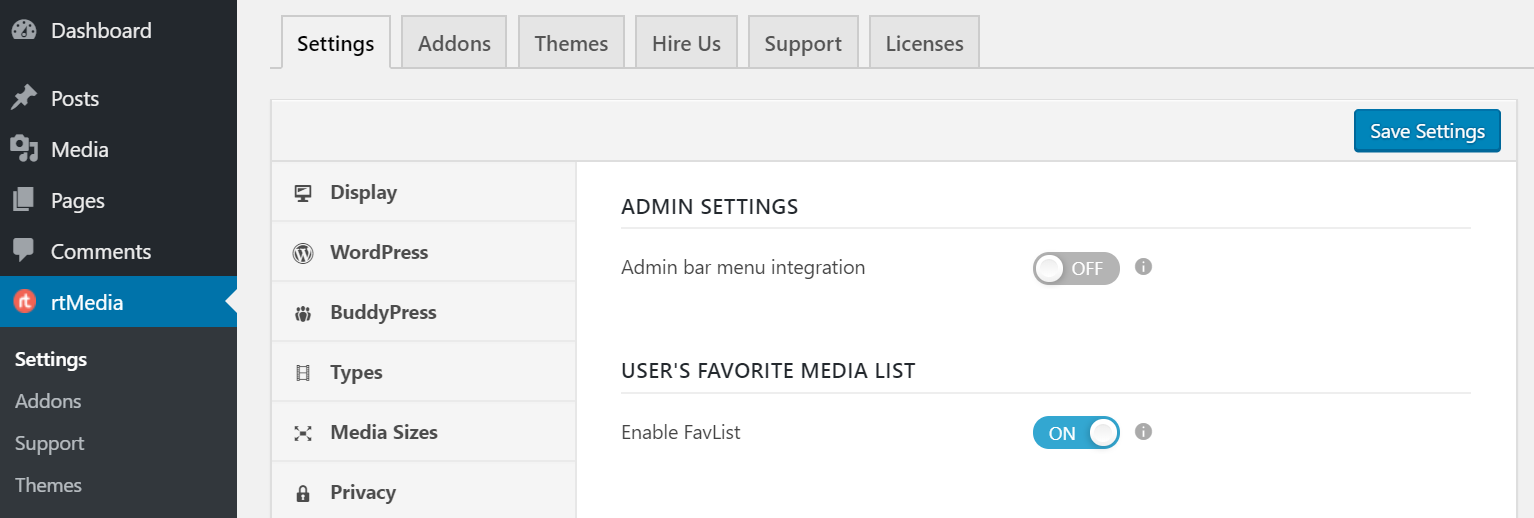Select the Media Sizes settings section
The width and height of the screenshot is (1534, 518).
(x=424, y=432)
